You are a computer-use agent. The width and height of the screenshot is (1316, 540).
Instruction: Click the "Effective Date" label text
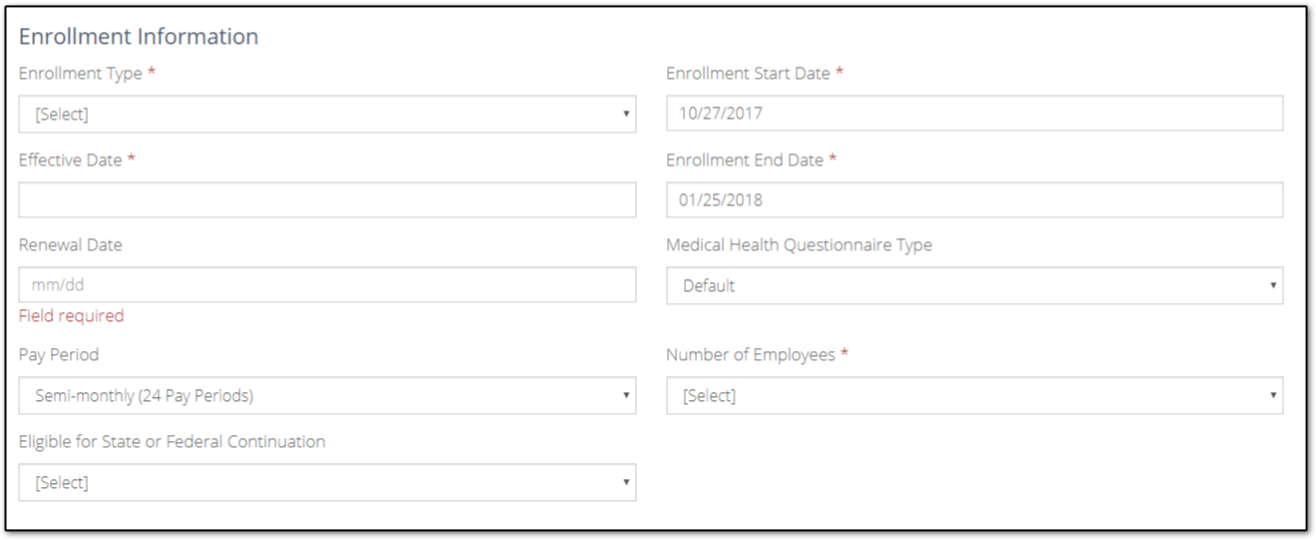coord(71,160)
